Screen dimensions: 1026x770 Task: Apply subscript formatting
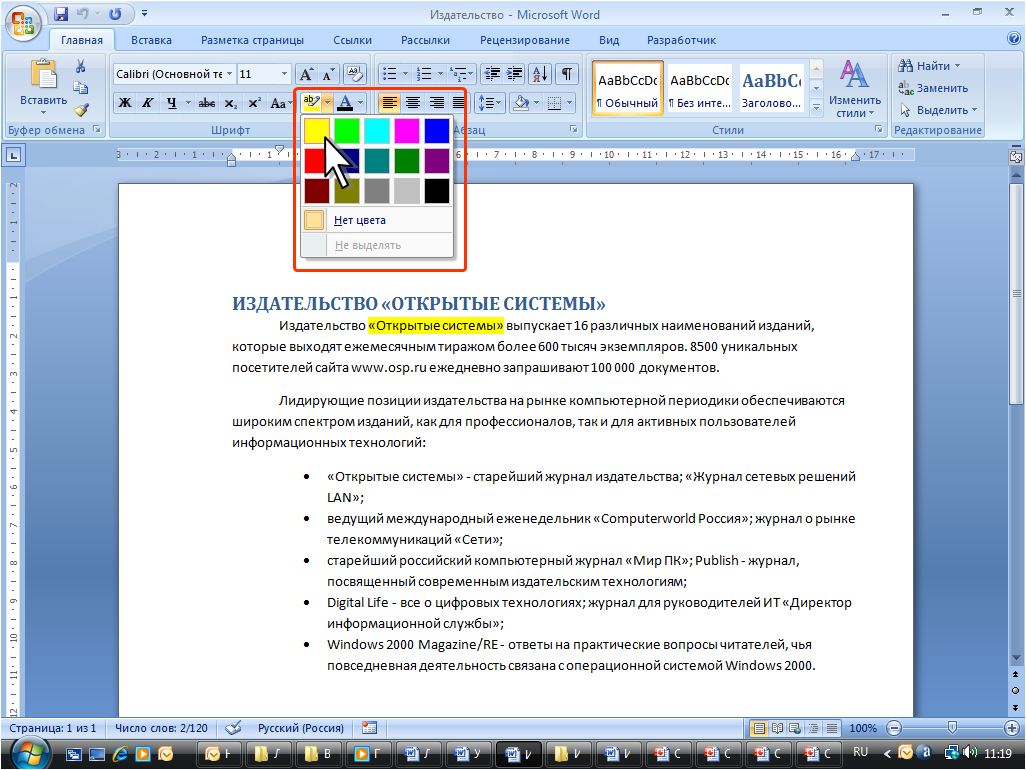[230, 103]
